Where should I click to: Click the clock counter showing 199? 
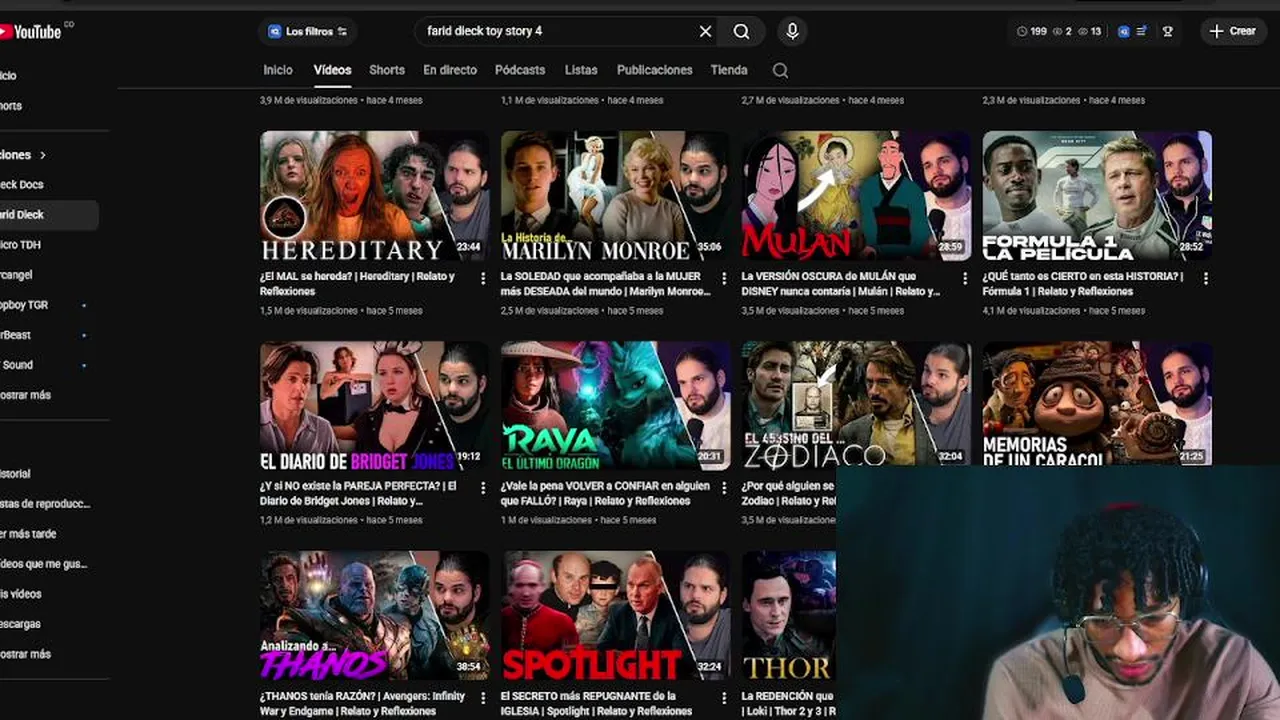pos(1031,31)
